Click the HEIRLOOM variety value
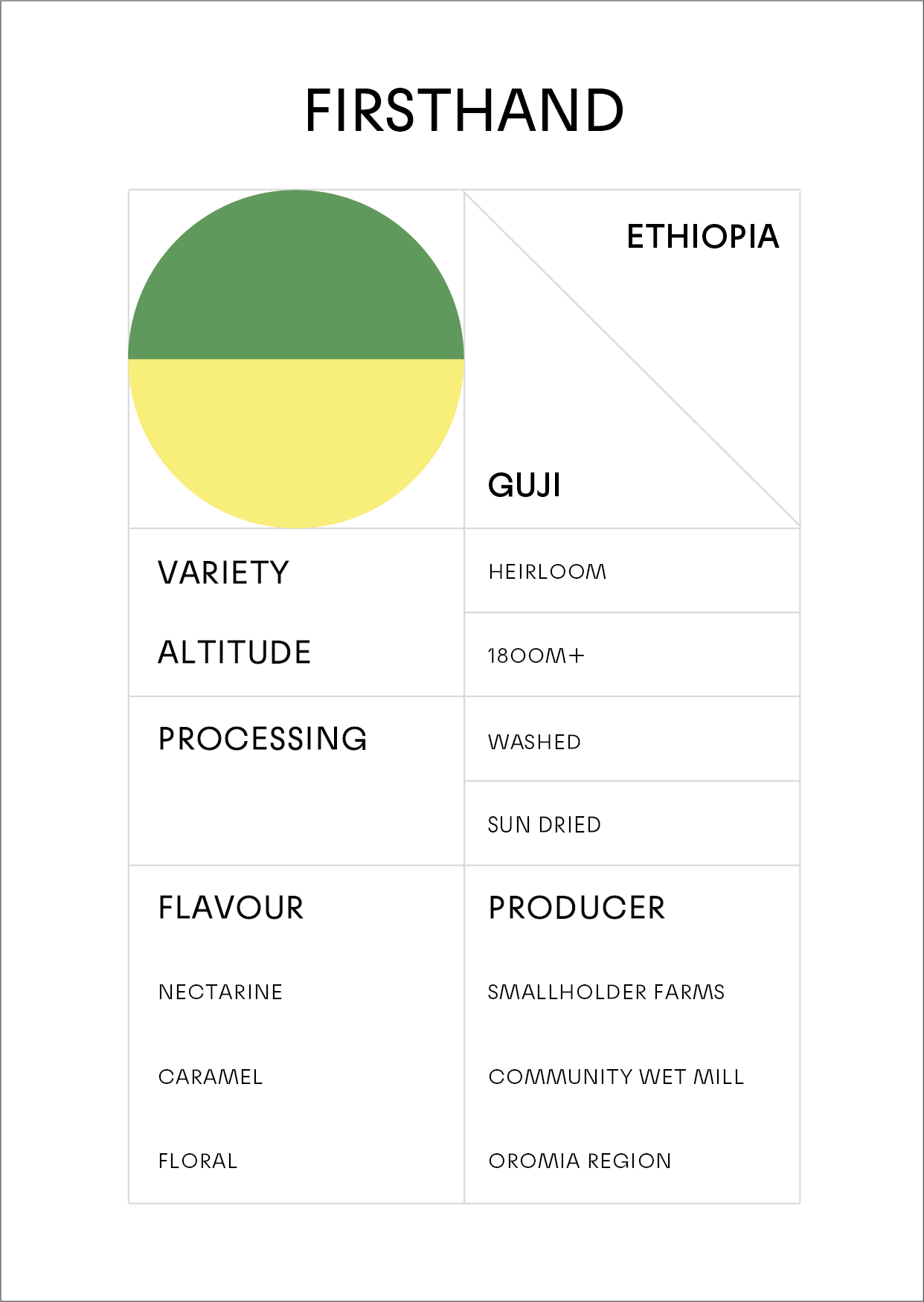 click(x=548, y=571)
